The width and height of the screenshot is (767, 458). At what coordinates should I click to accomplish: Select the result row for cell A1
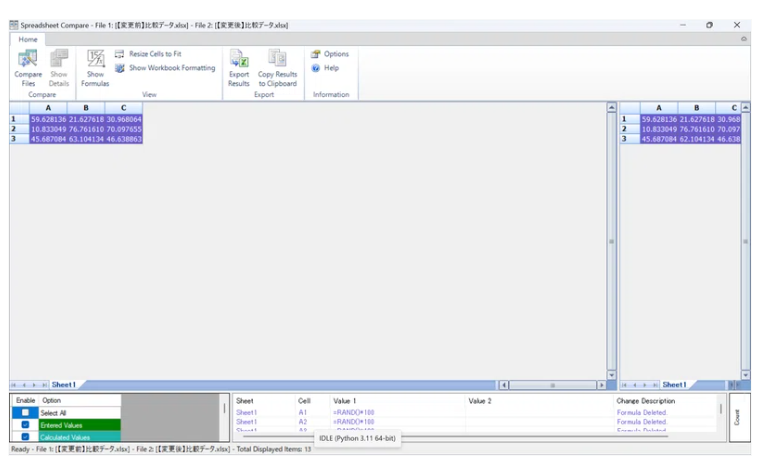tap(474, 412)
